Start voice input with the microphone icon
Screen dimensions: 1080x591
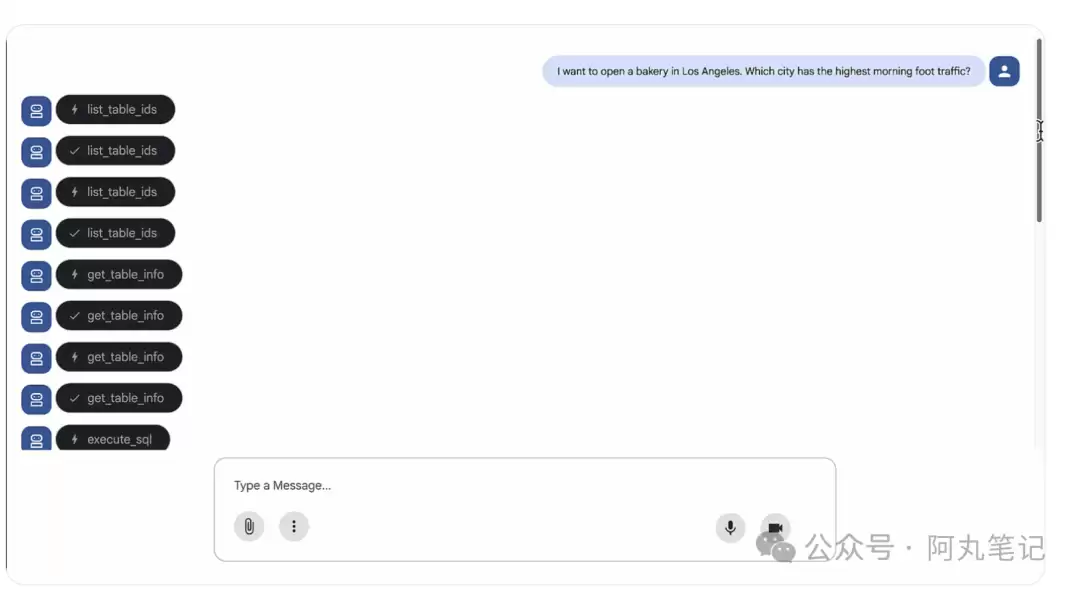tap(730, 527)
